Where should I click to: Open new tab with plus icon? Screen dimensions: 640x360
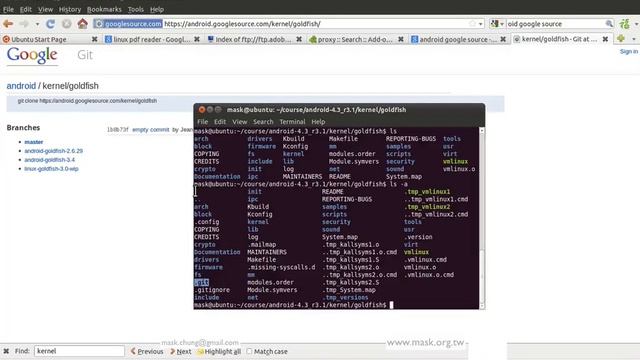coord(621,39)
